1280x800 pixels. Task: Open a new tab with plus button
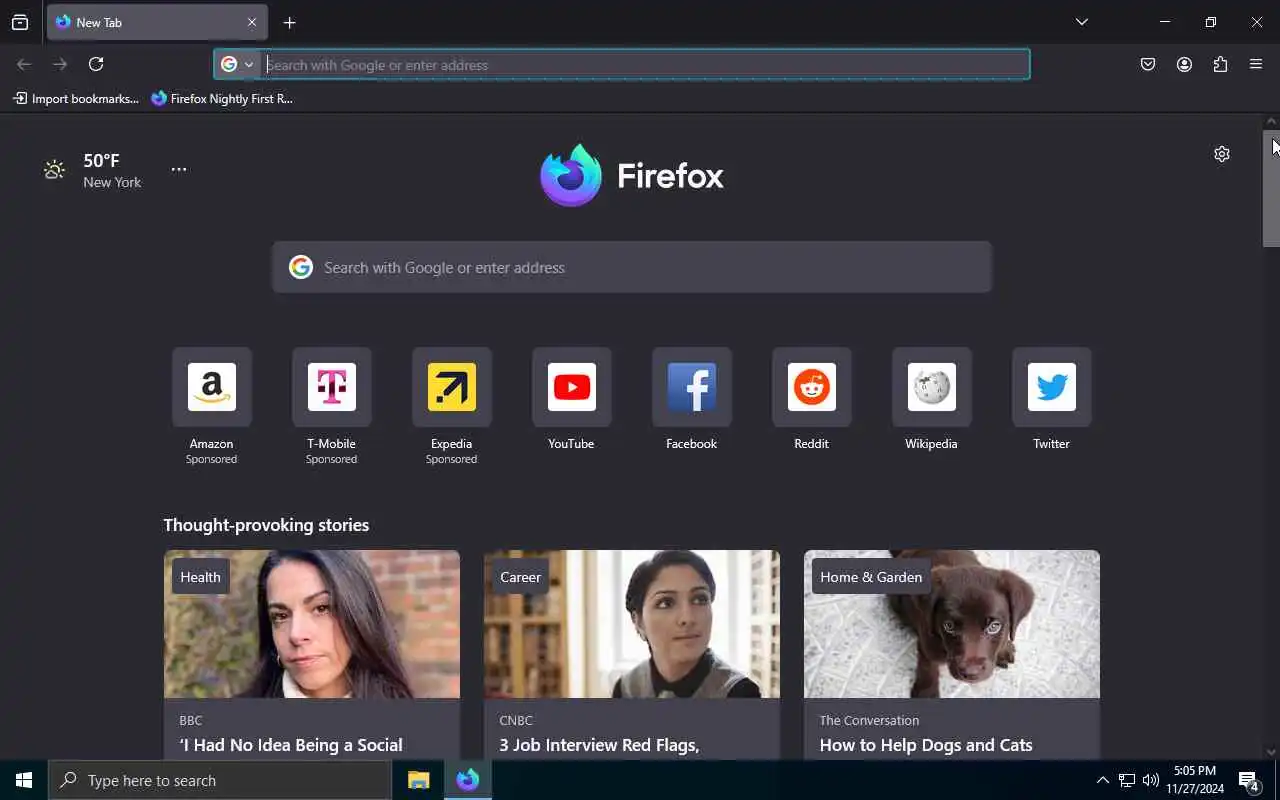point(289,22)
